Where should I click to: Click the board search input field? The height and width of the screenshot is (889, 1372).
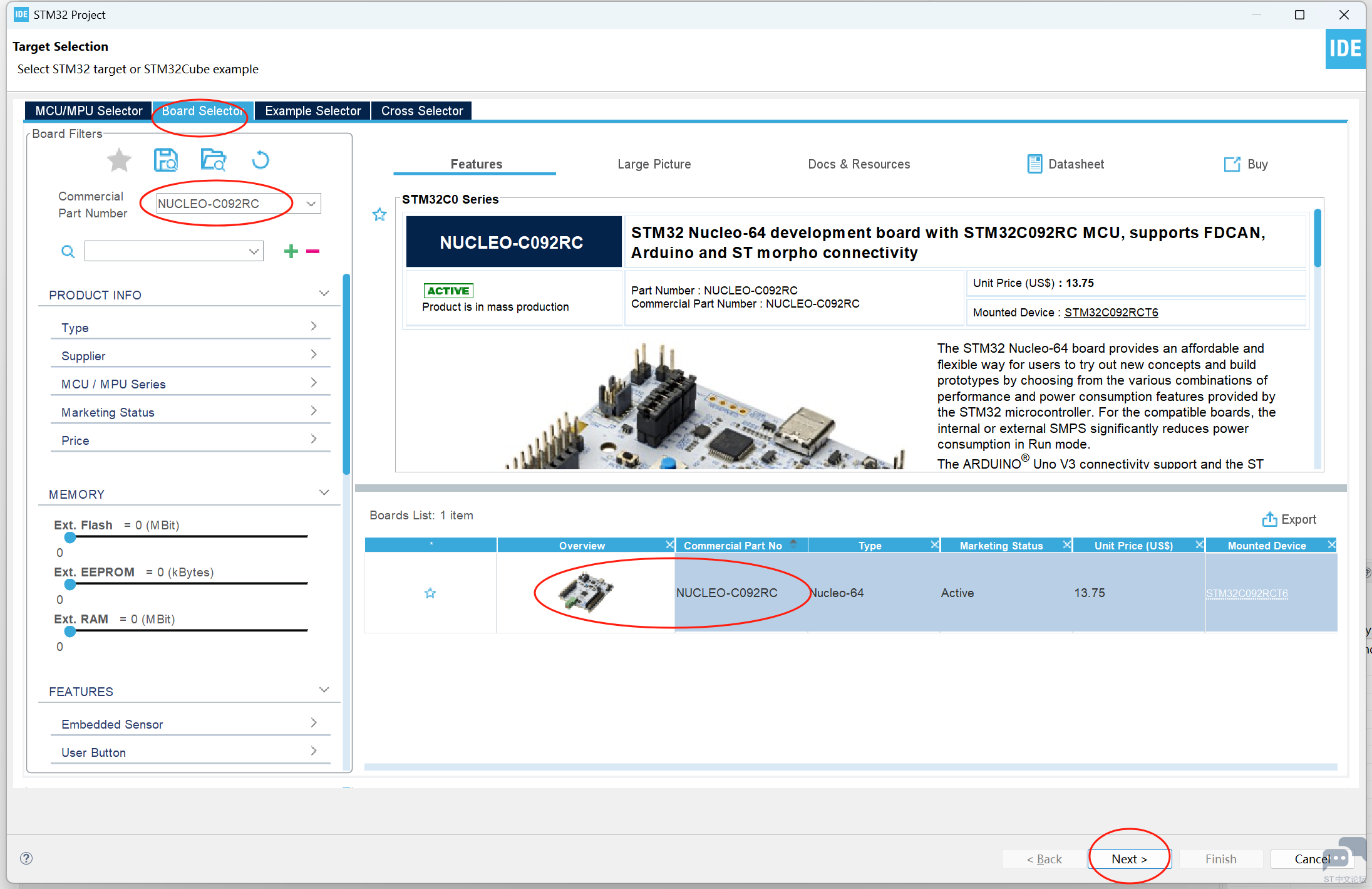click(167, 251)
